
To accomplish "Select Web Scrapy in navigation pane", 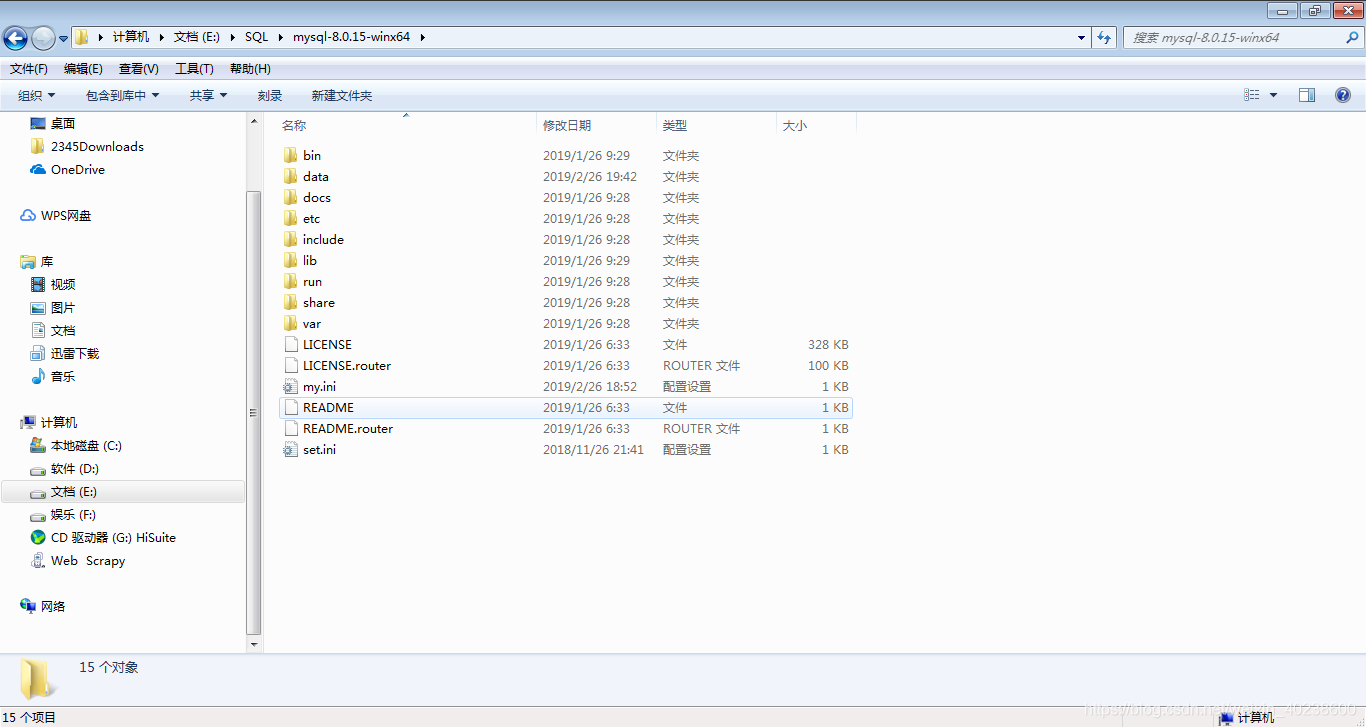I will point(88,560).
